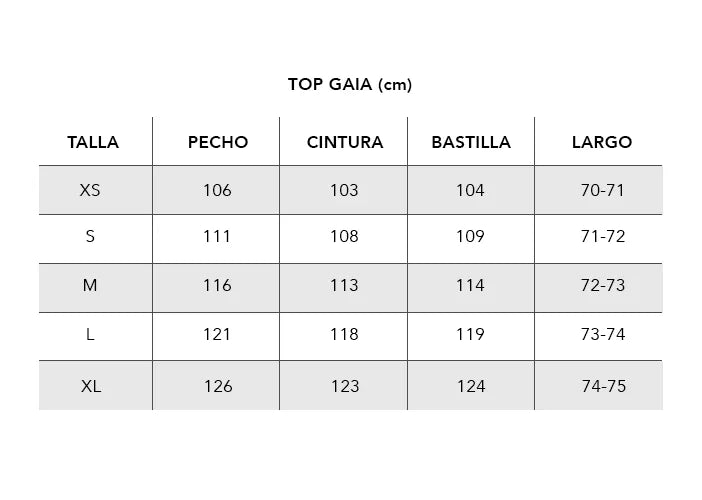Click the XS size row label
The width and height of the screenshot is (702, 500).
point(90,190)
